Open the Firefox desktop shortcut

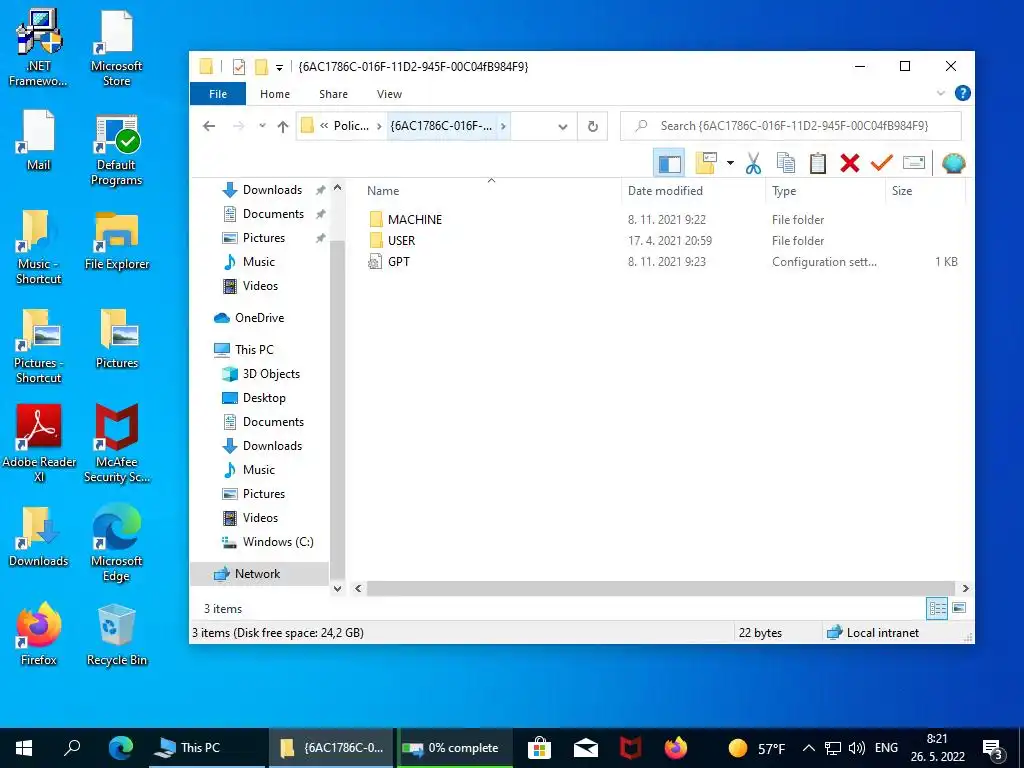point(39,634)
